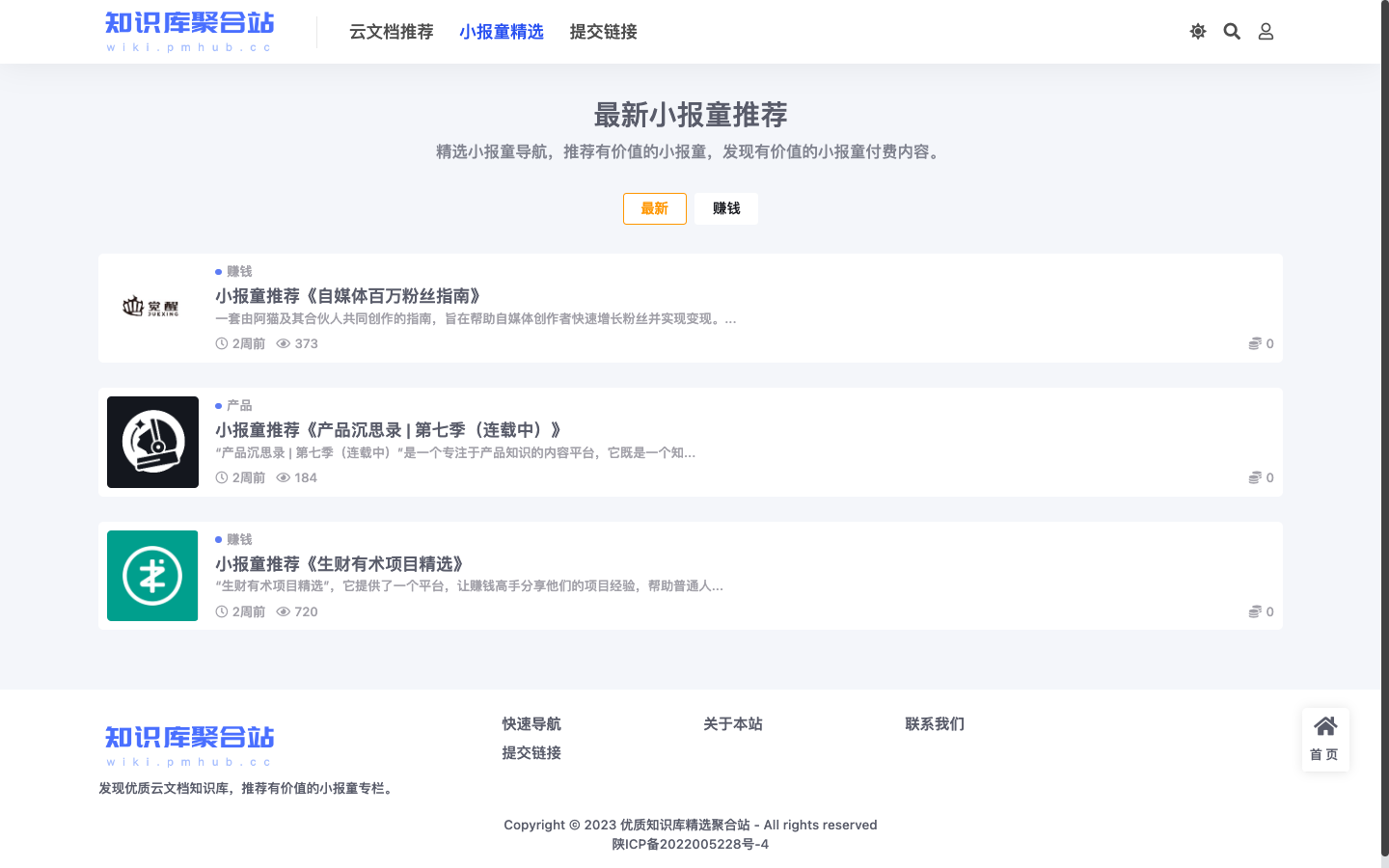Open 小报童推荐《生财有术项目精选》 article link
The height and width of the screenshot is (868, 1389).
(339, 564)
